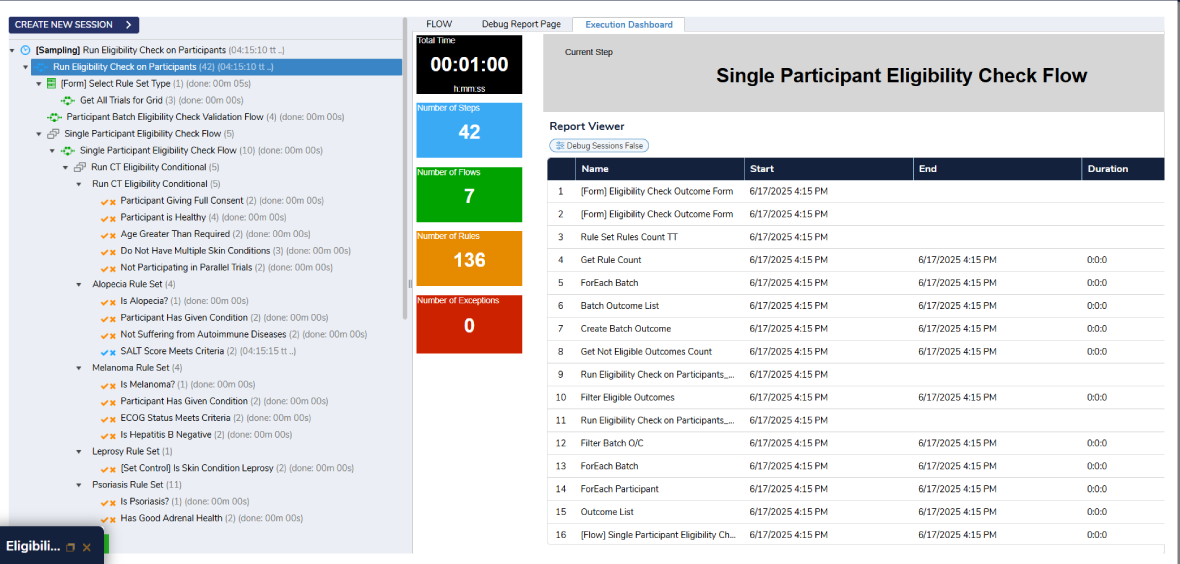Click the red Number of Exceptions tile
The width and height of the screenshot is (1180, 564).
click(469, 324)
